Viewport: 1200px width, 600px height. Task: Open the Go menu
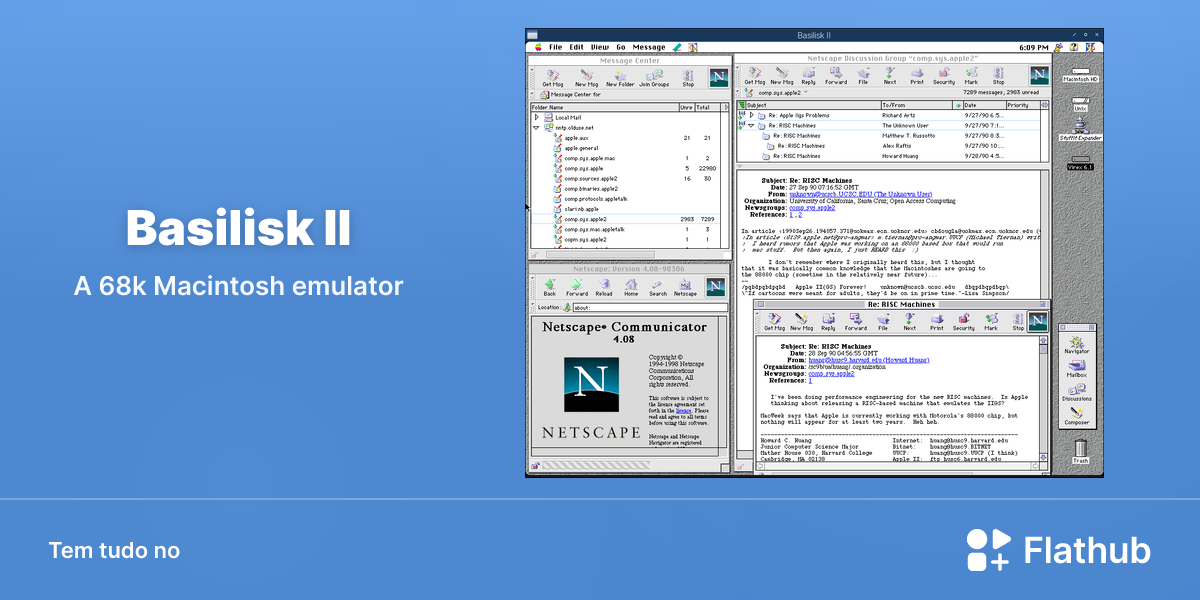(621, 47)
